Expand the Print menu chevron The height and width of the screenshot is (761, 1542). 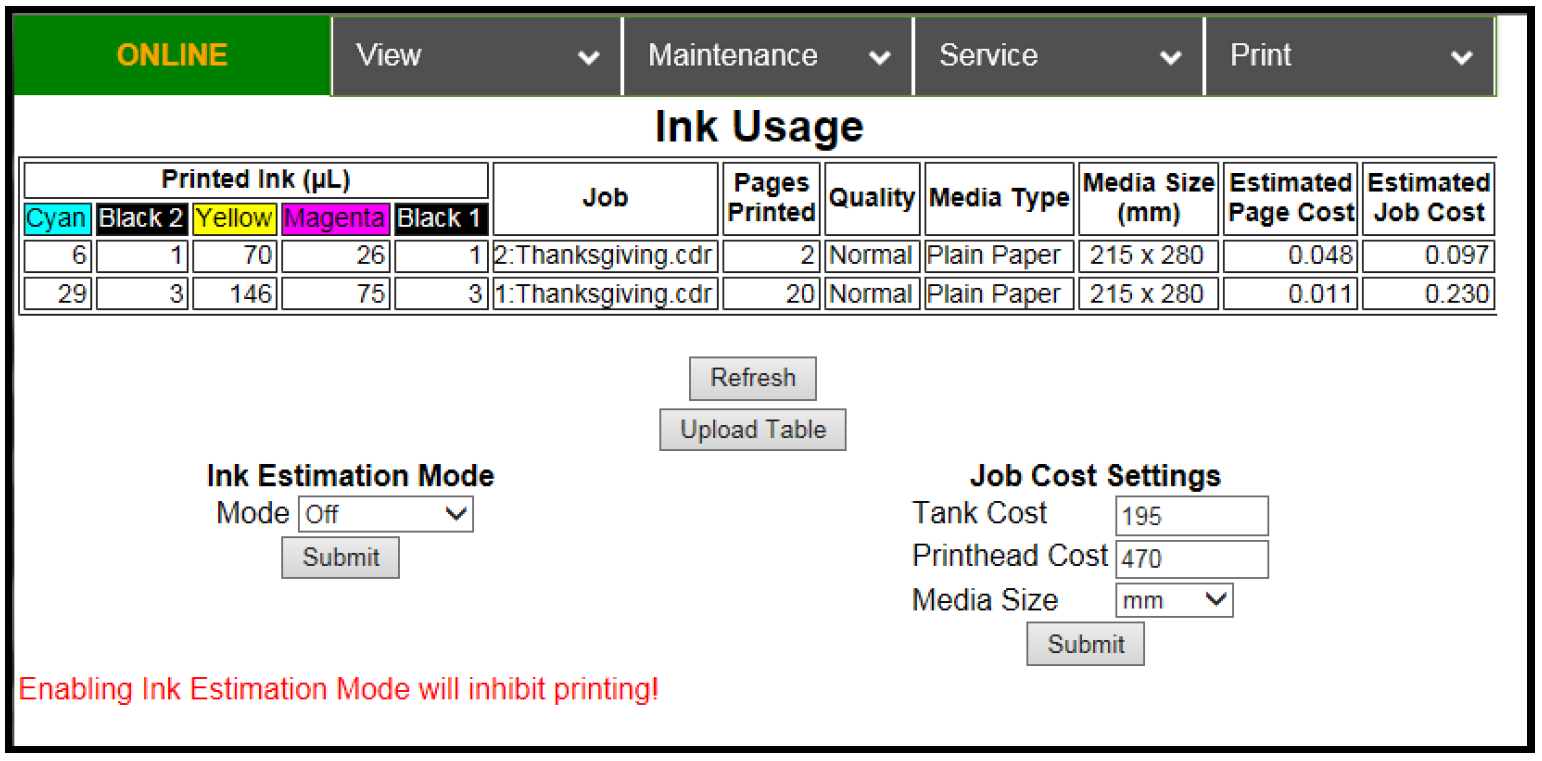click(x=1462, y=57)
